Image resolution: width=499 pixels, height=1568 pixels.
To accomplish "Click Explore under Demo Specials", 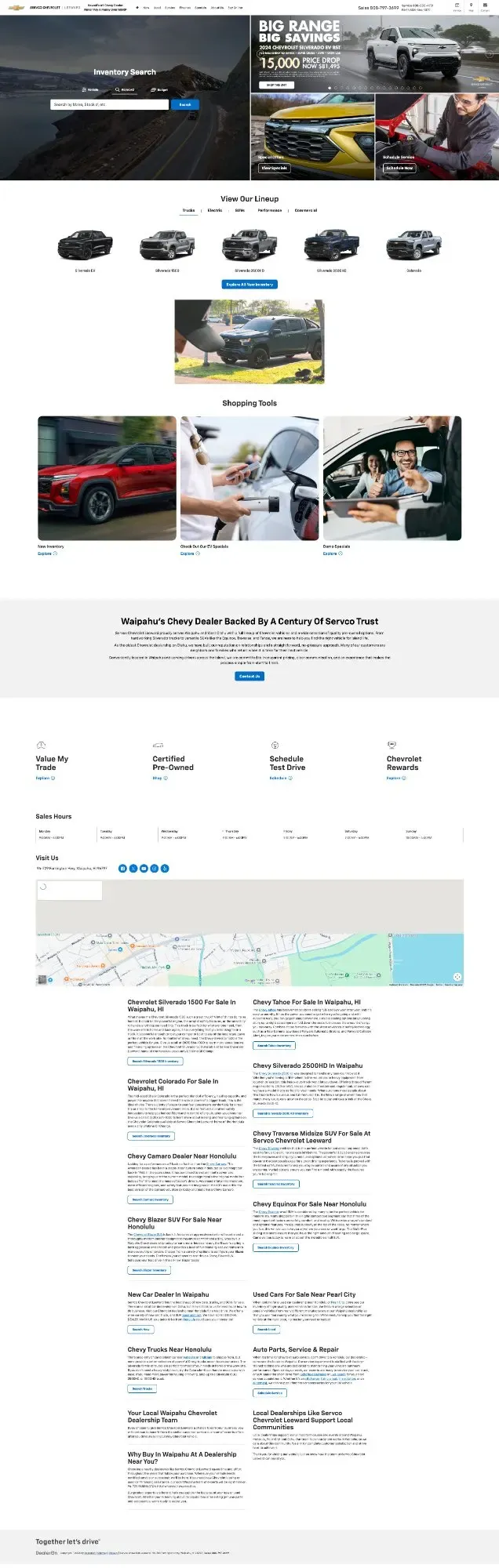I will 332,554.
